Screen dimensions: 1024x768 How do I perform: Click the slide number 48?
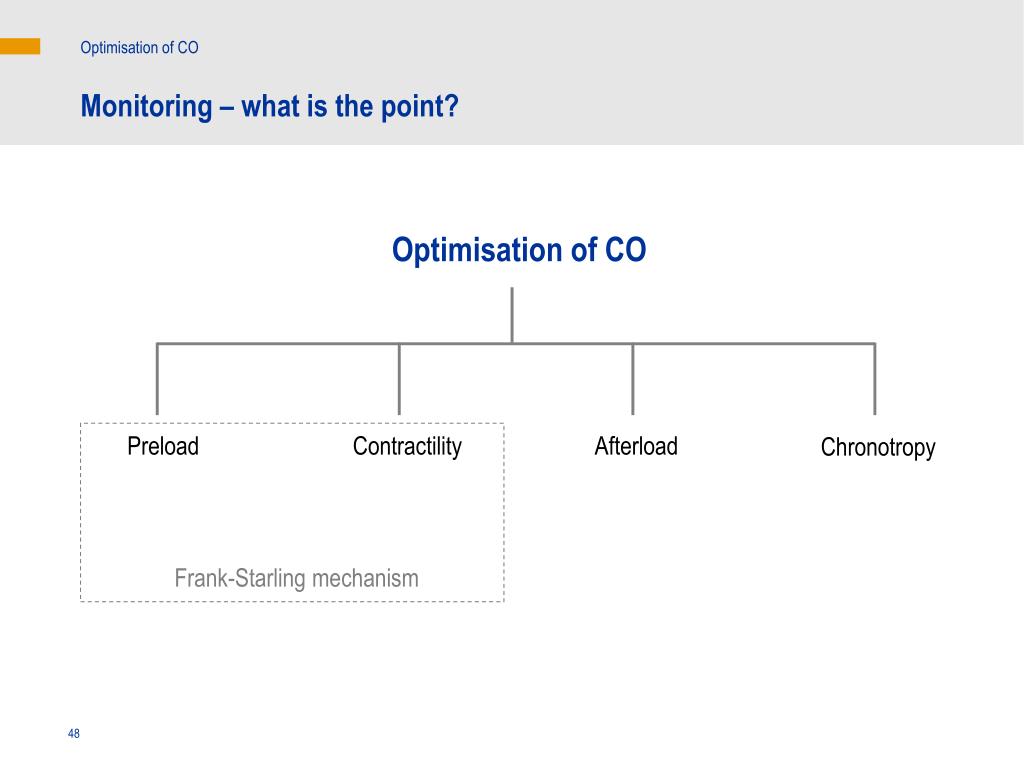pos(74,733)
